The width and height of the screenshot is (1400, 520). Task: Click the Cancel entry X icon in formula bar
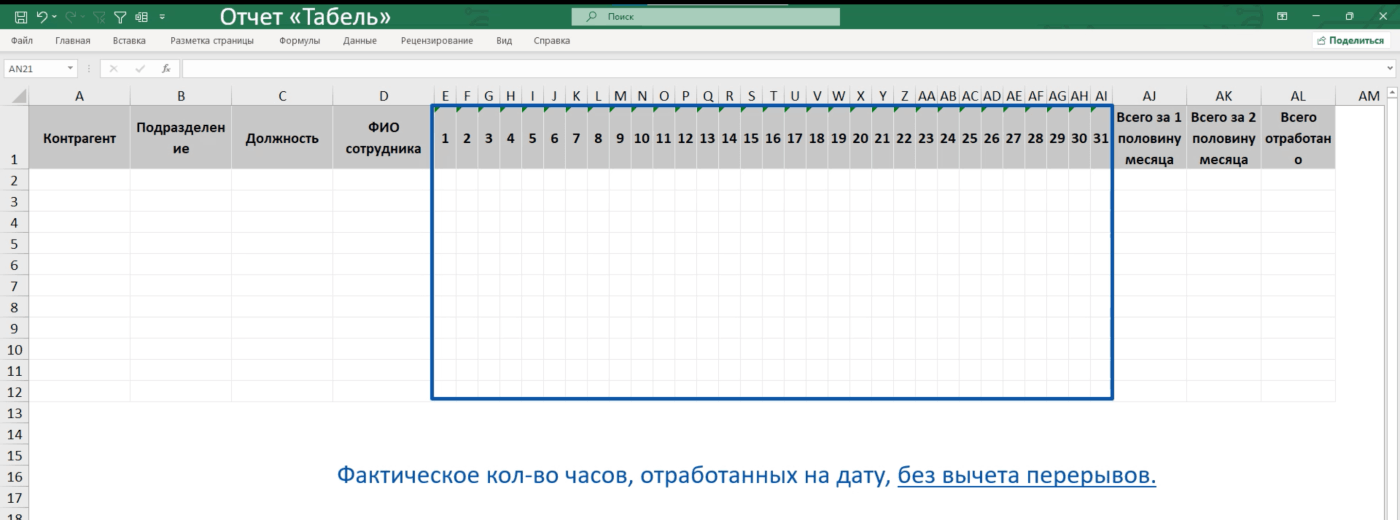click(x=114, y=69)
